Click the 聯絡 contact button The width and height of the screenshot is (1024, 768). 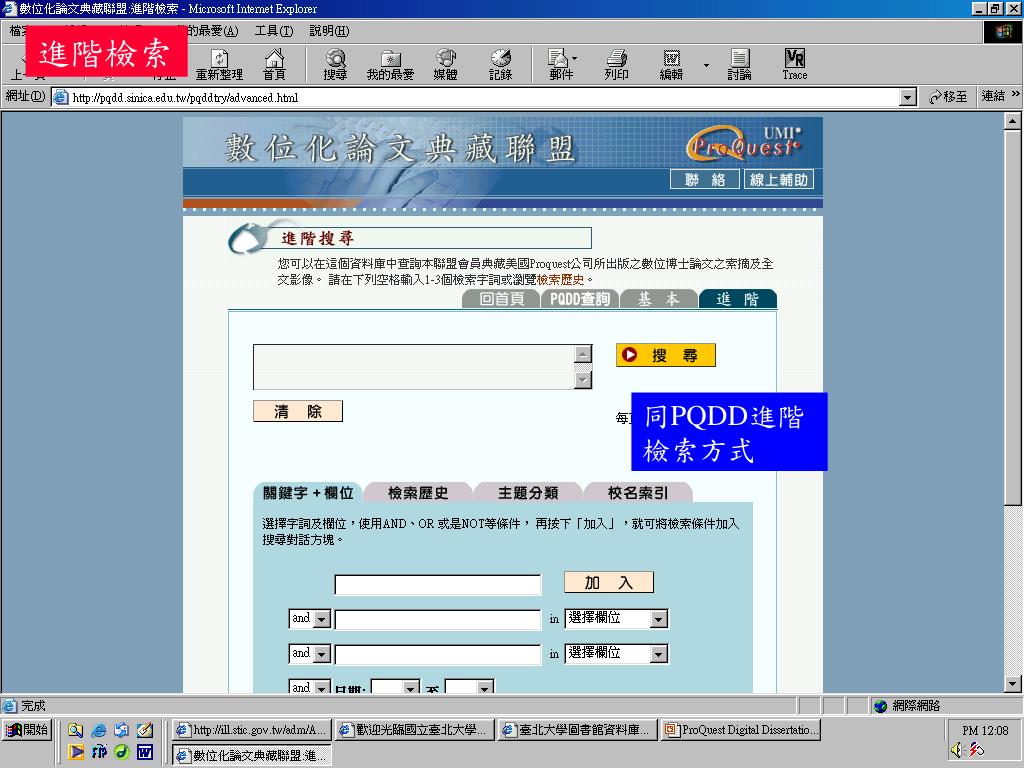[x=705, y=180]
